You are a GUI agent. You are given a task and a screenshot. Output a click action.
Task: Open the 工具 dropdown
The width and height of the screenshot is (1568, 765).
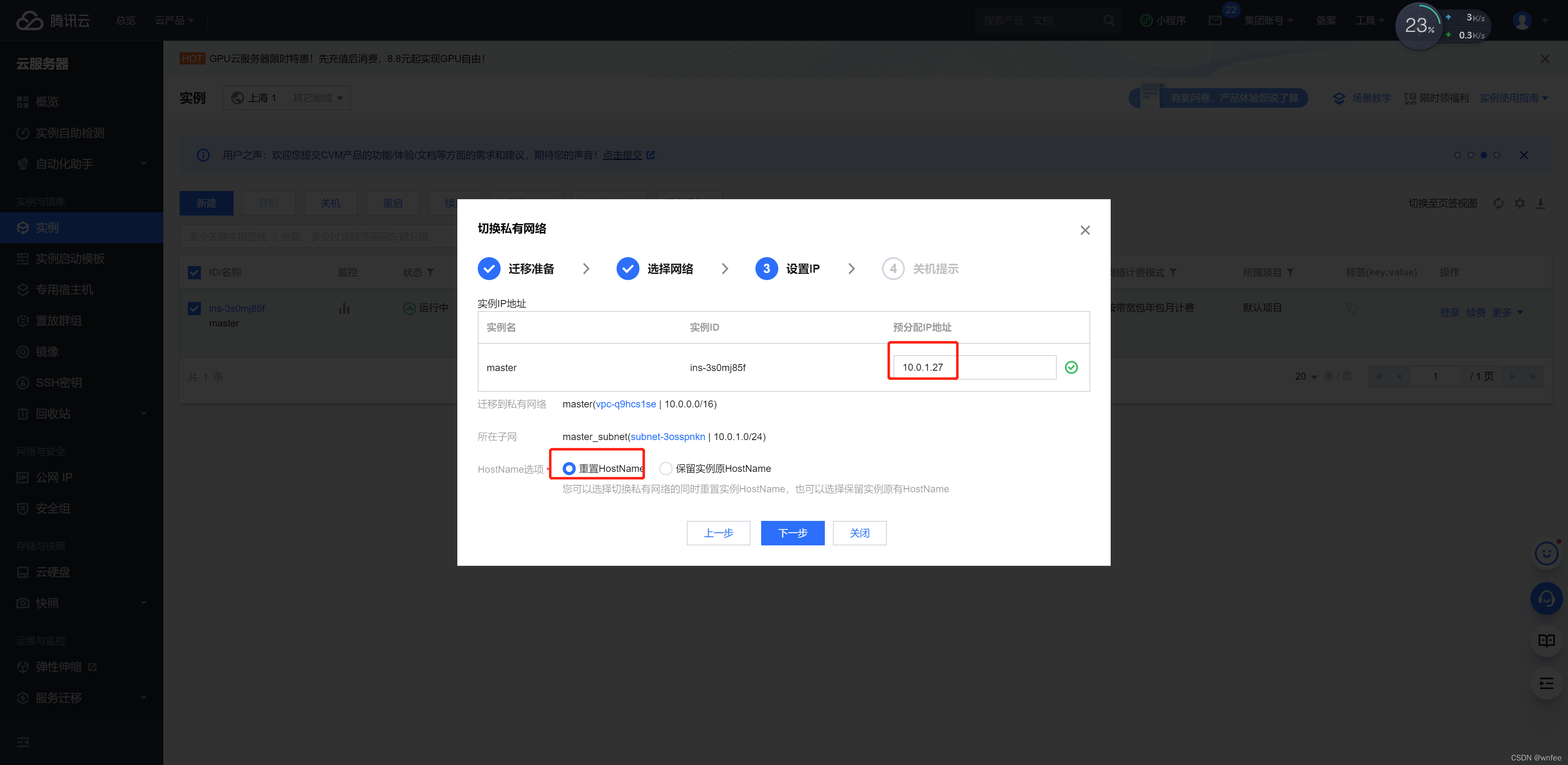(x=1370, y=21)
